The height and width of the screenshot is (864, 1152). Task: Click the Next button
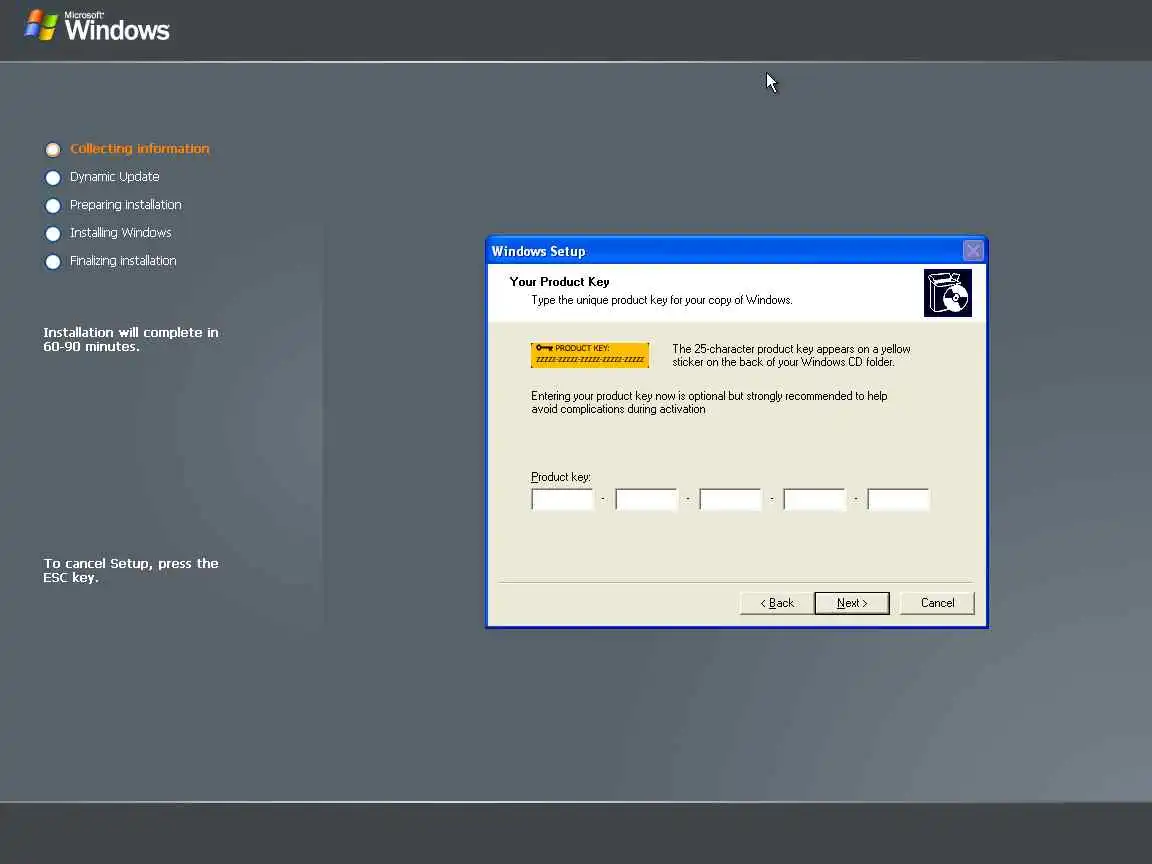point(852,603)
